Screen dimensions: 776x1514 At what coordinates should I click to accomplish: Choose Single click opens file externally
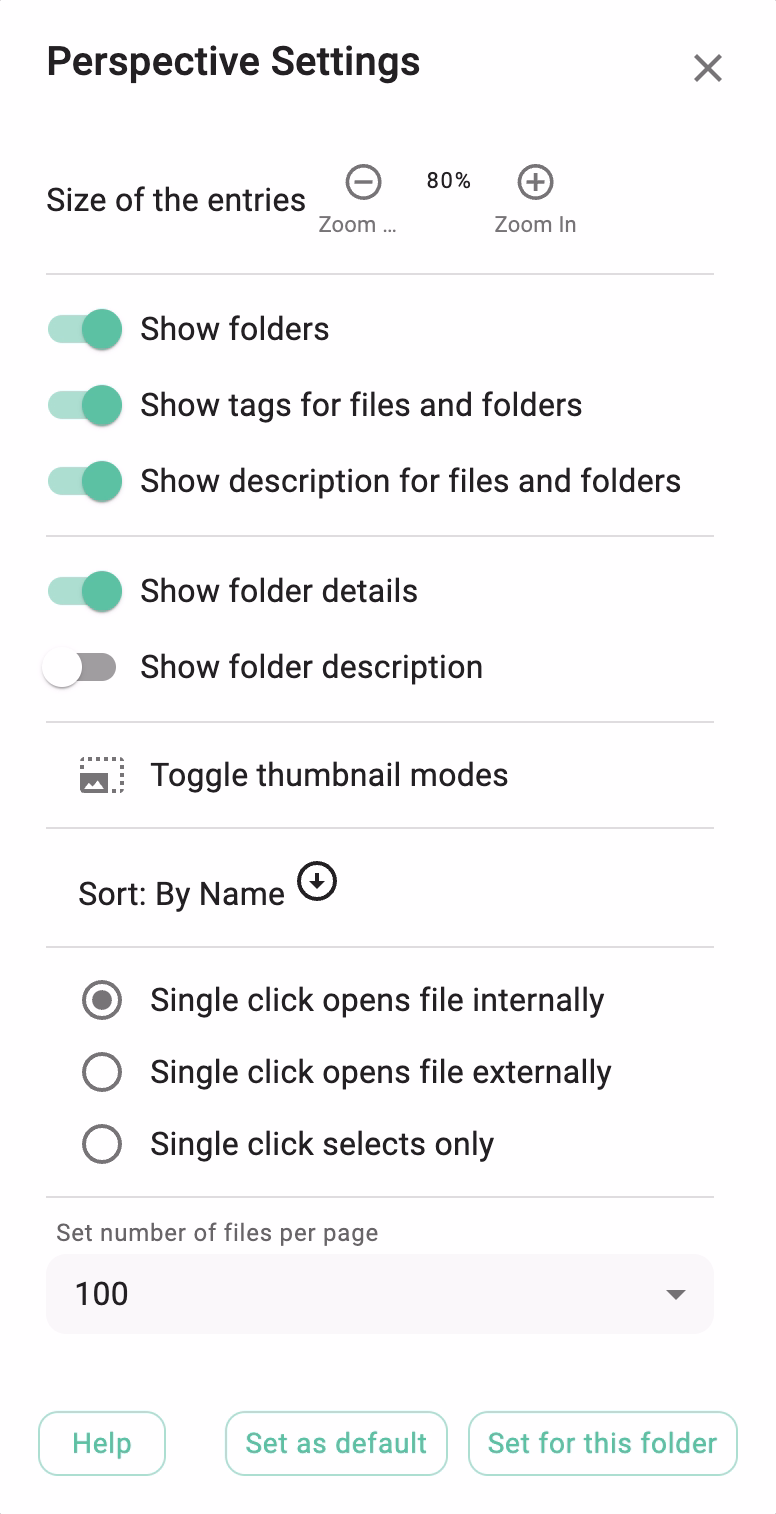coord(102,1072)
